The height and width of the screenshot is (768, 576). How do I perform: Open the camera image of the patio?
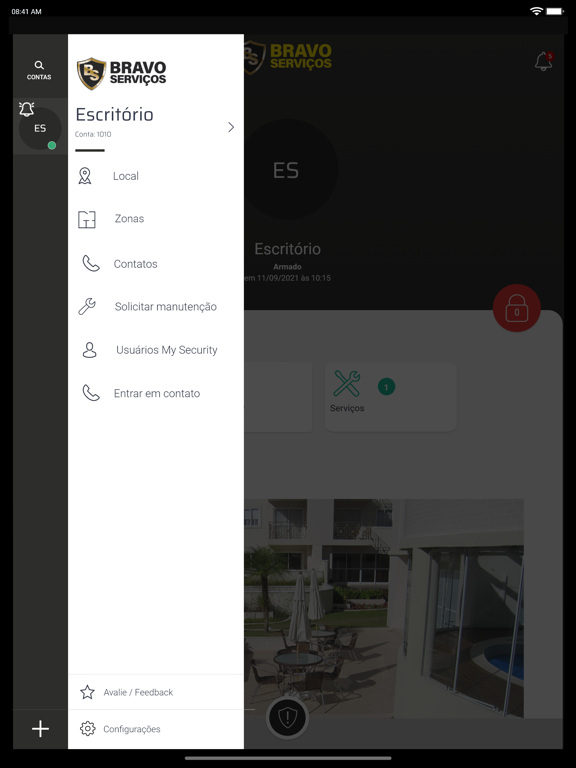click(x=384, y=608)
